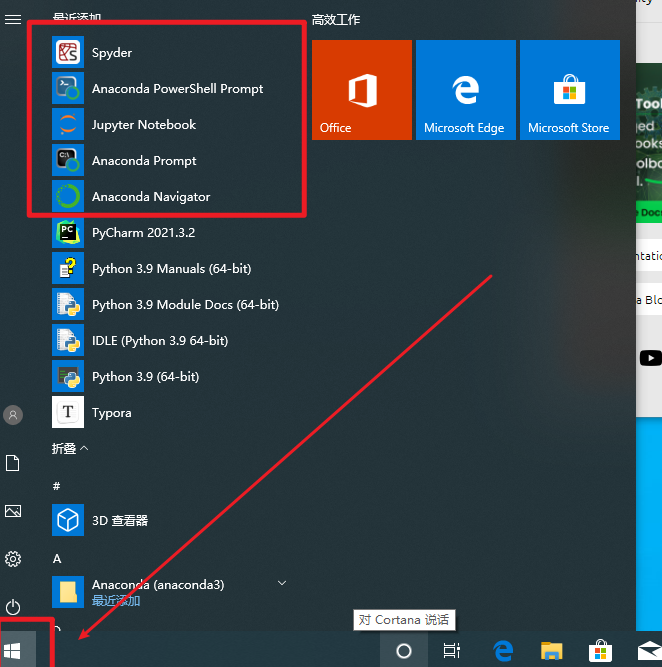
Task: Click the 高效工作 group title
Action: (x=336, y=20)
